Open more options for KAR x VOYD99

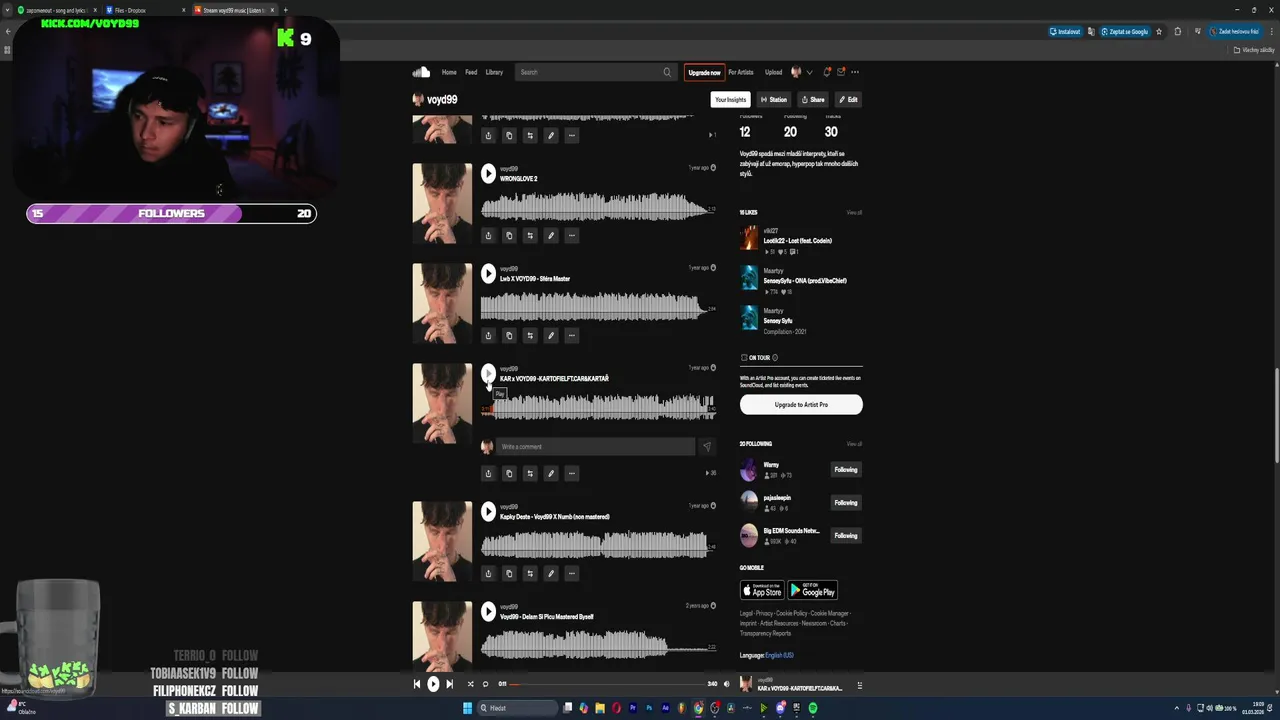tap(572, 473)
